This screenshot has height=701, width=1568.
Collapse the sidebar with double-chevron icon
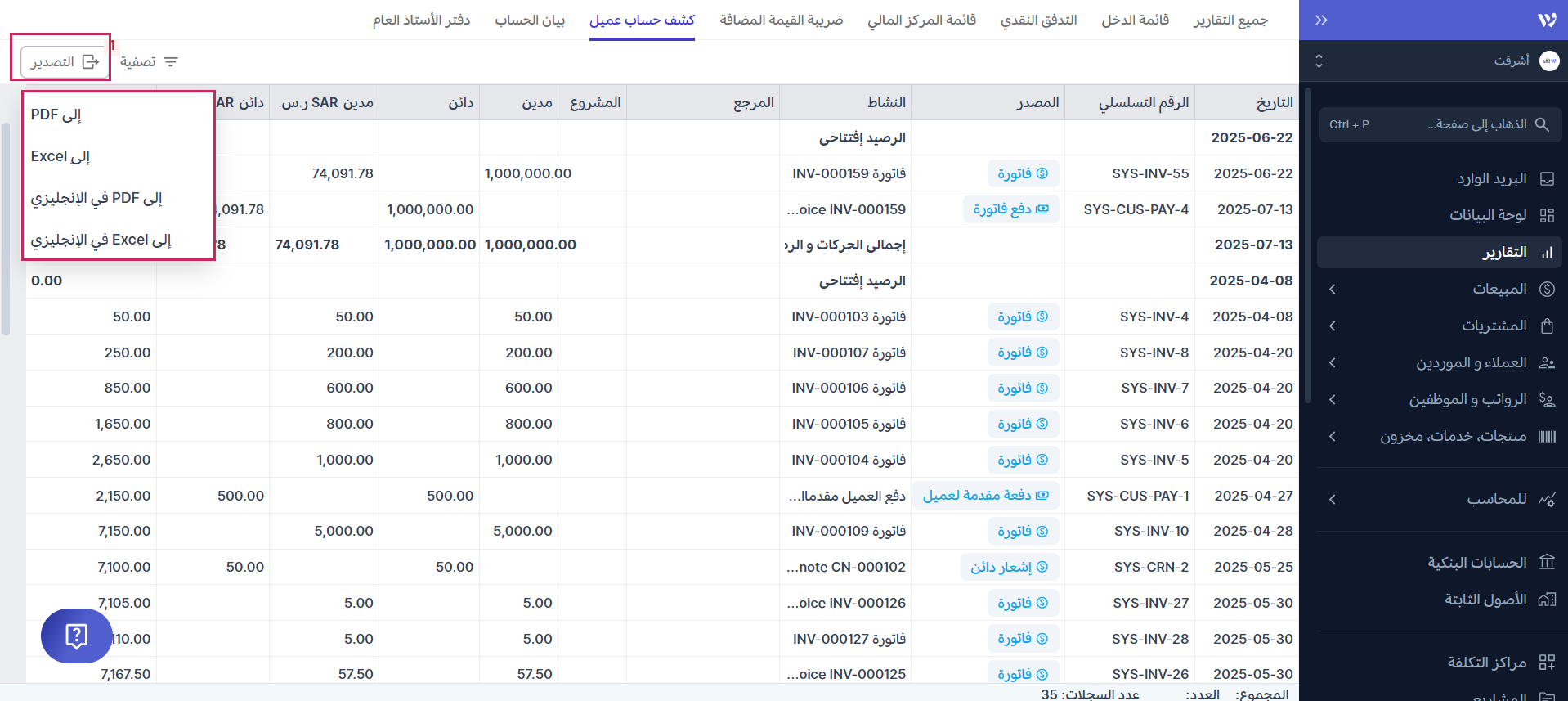pyautogui.click(x=1321, y=20)
